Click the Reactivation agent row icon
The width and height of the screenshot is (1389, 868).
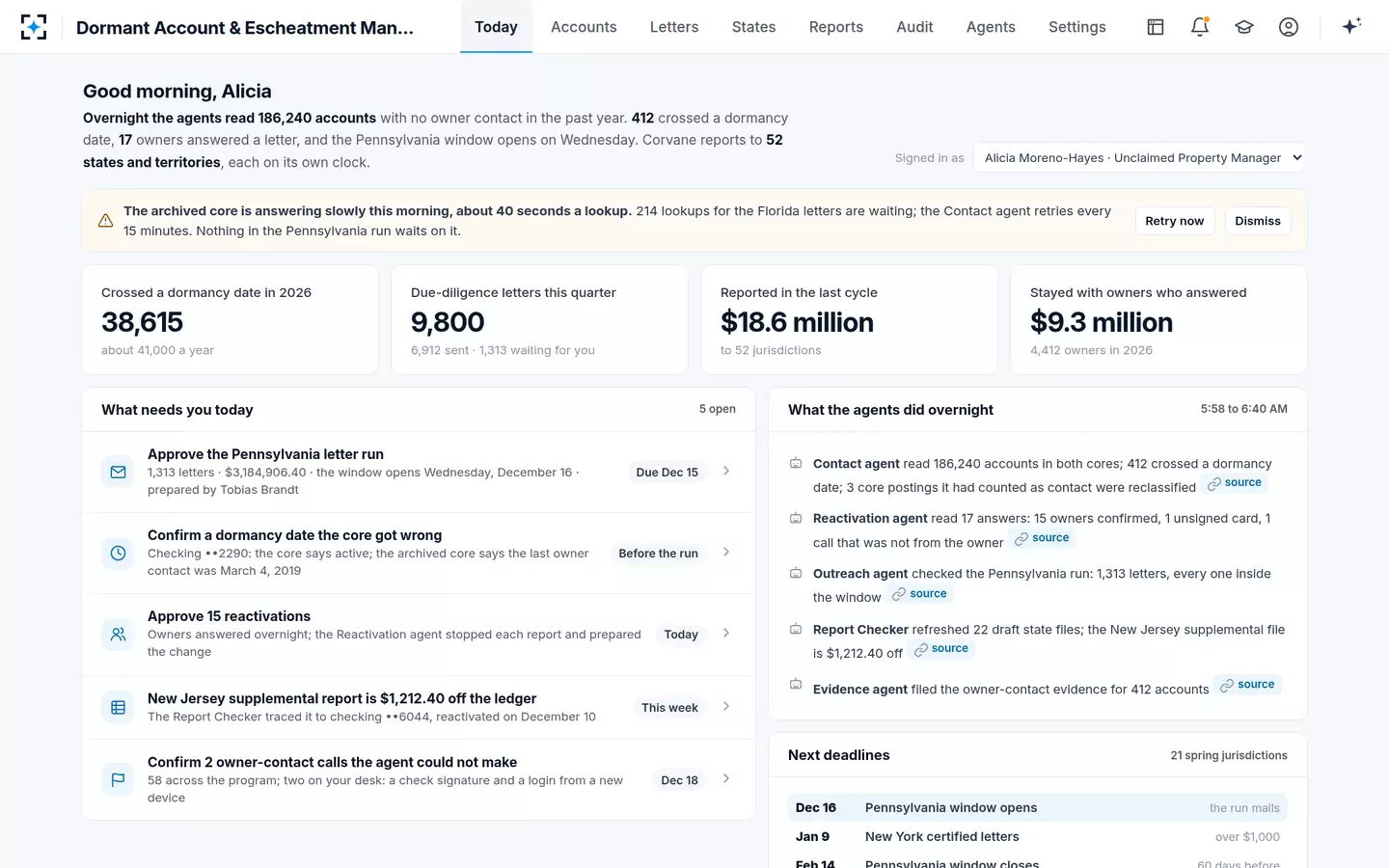coord(796,519)
